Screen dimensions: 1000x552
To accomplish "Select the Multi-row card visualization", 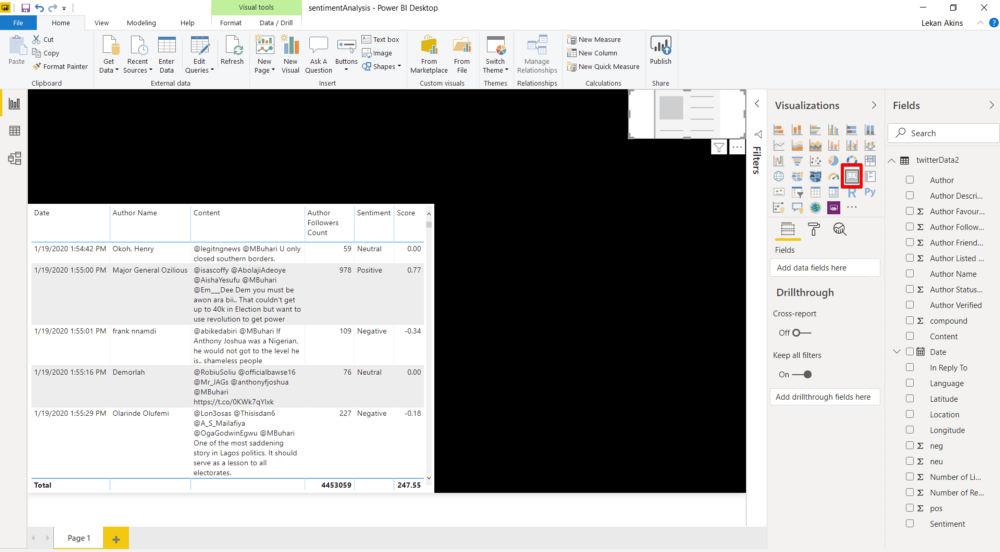I will tap(870, 177).
